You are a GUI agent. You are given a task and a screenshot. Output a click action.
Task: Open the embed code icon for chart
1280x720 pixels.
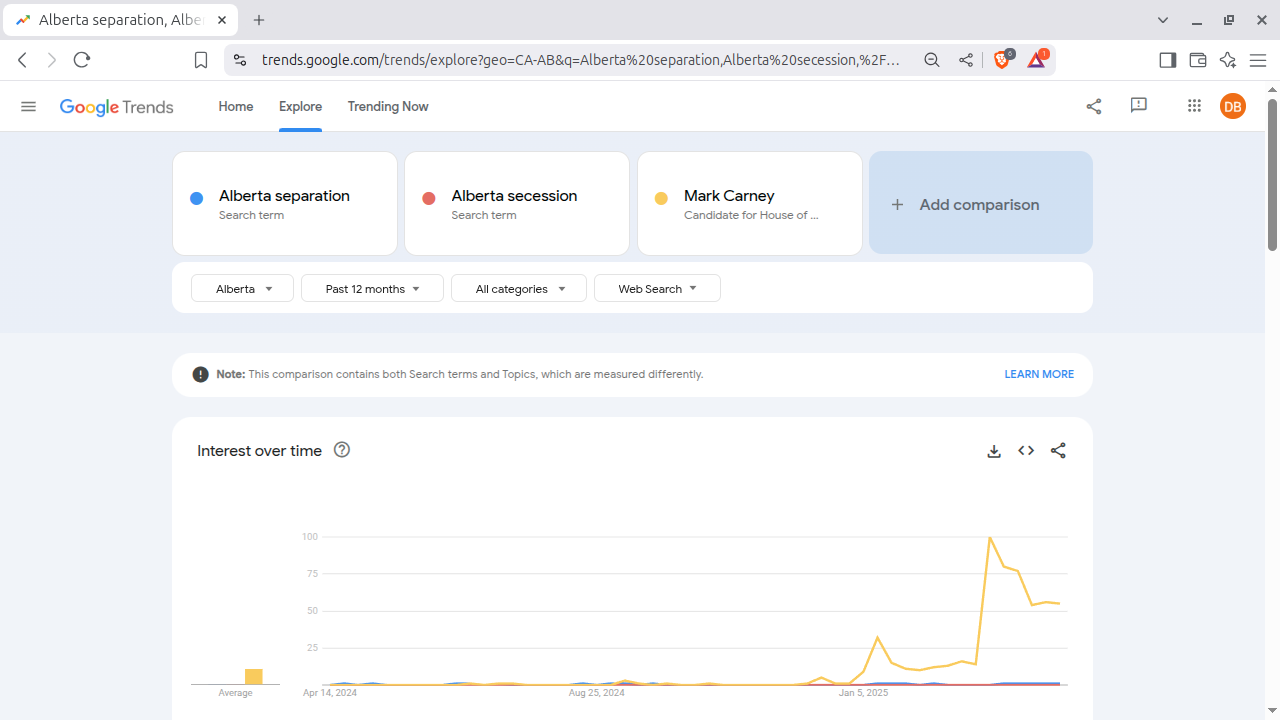click(x=1026, y=451)
